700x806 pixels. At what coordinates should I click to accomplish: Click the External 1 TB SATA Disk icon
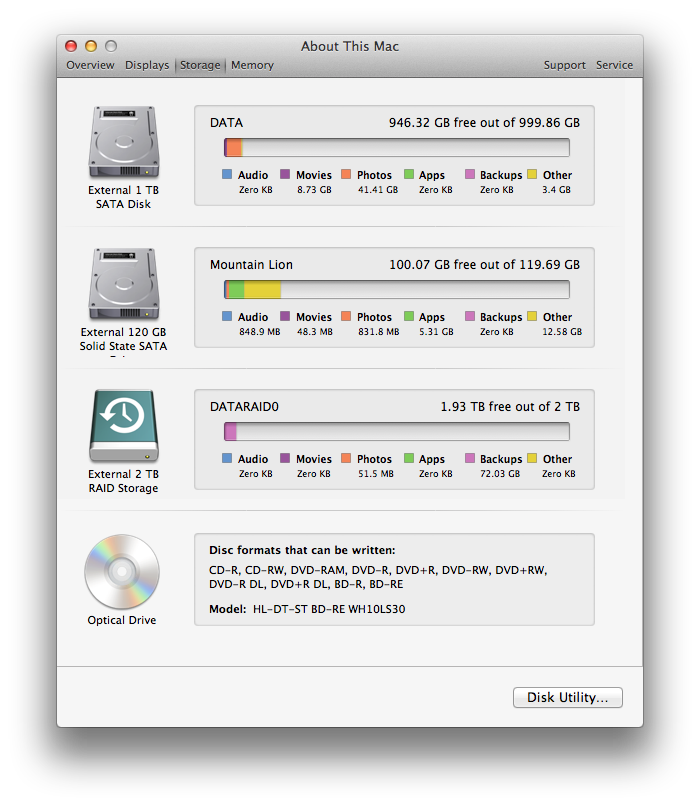[x=123, y=144]
